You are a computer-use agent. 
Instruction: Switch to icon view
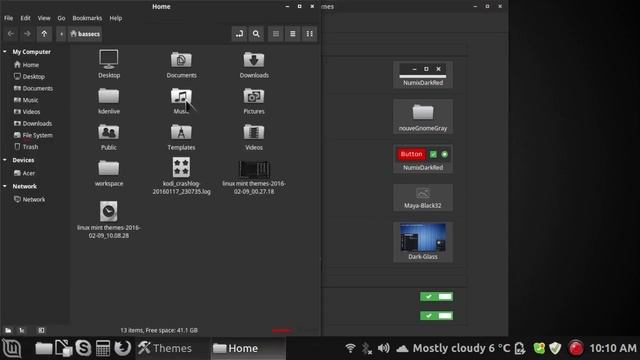pos(276,34)
